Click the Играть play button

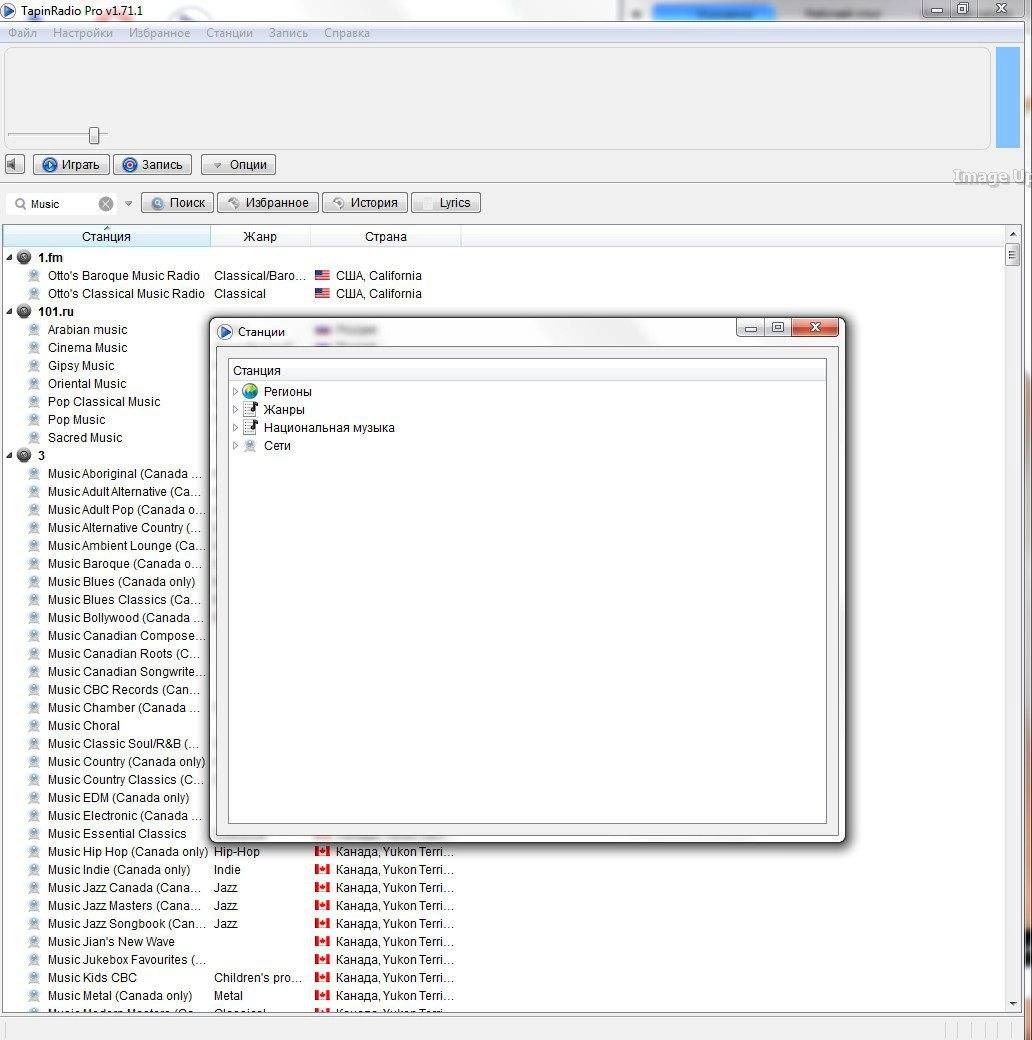tap(71, 164)
